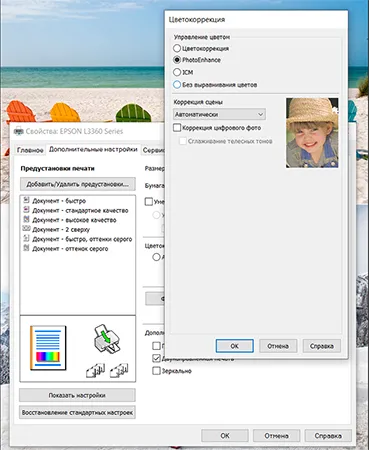This screenshot has width=369, height=450.
Task: Select the Документ - 2 сверху preset
Action: coord(61,230)
